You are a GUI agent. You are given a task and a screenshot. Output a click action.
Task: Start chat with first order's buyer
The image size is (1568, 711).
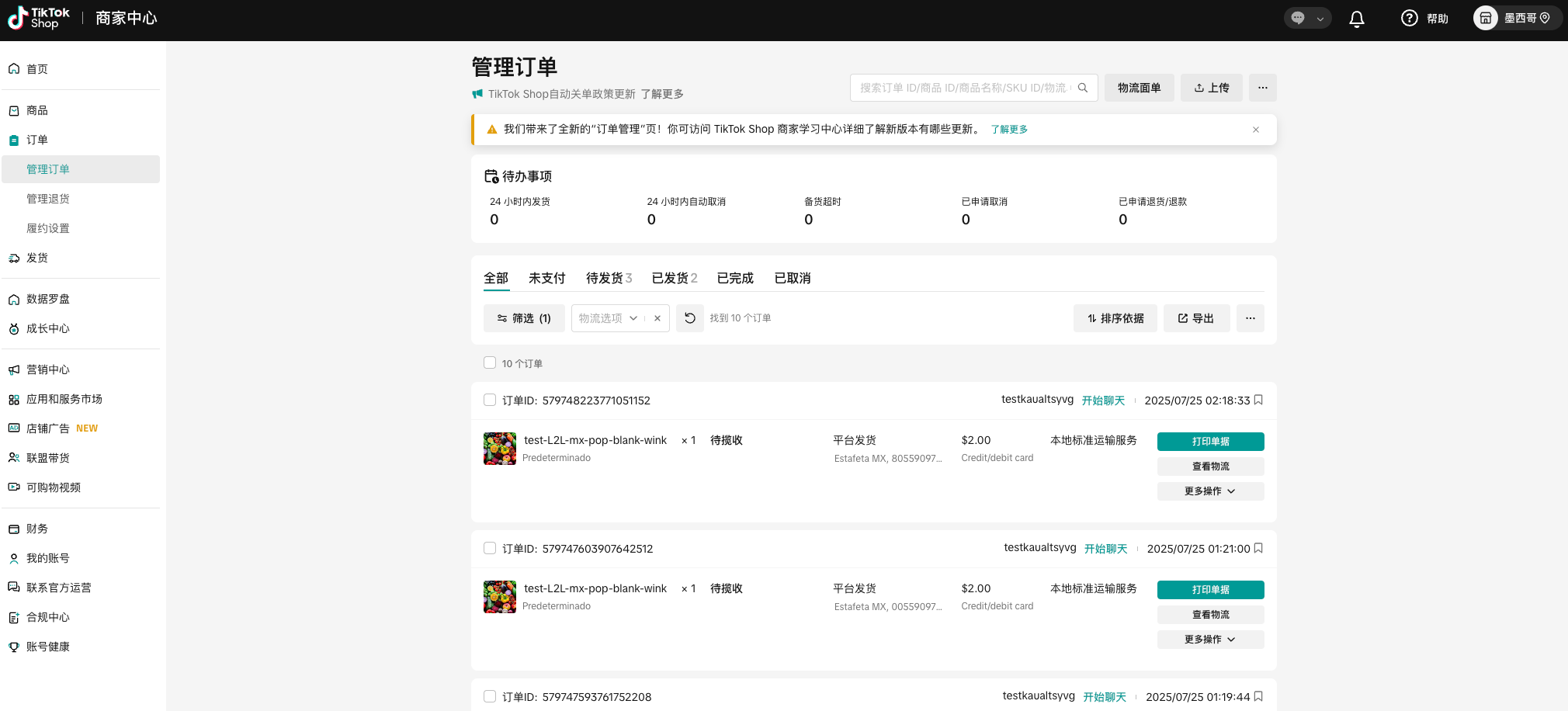pos(1102,401)
